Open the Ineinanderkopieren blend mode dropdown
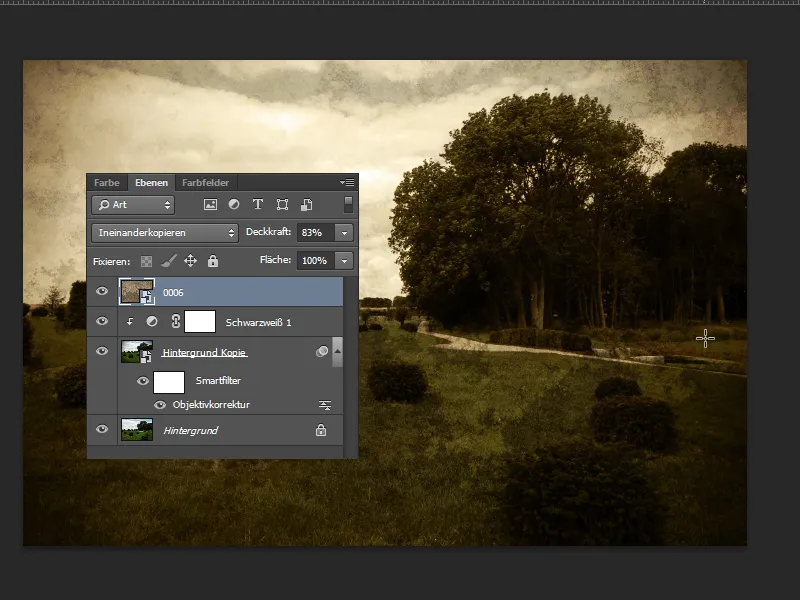This screenshot has height=600, width=800. pyautogui.click(x=165, y=233)
